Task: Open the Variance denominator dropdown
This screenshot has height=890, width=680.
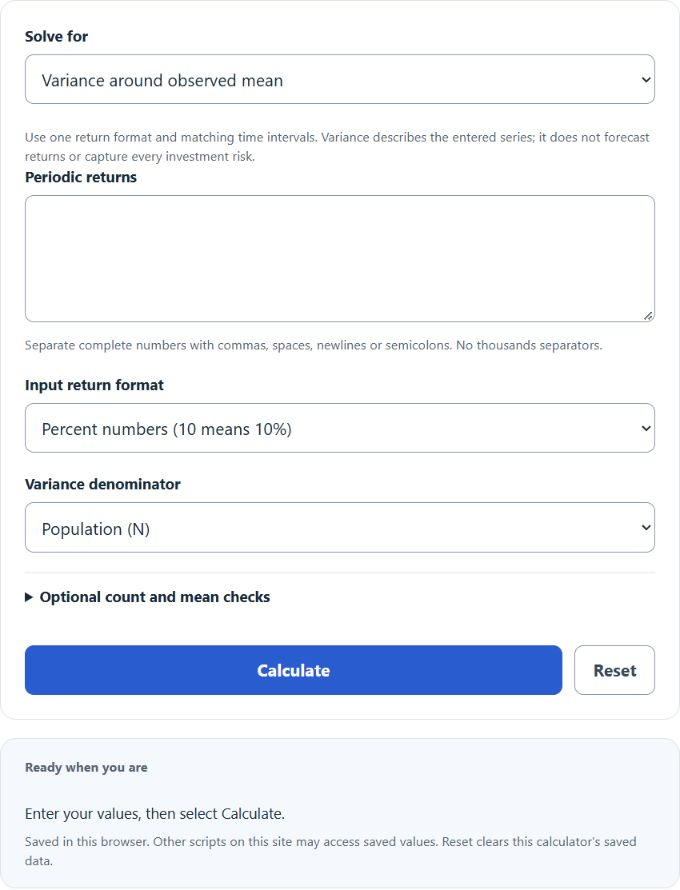Action: tap(339, 527)
